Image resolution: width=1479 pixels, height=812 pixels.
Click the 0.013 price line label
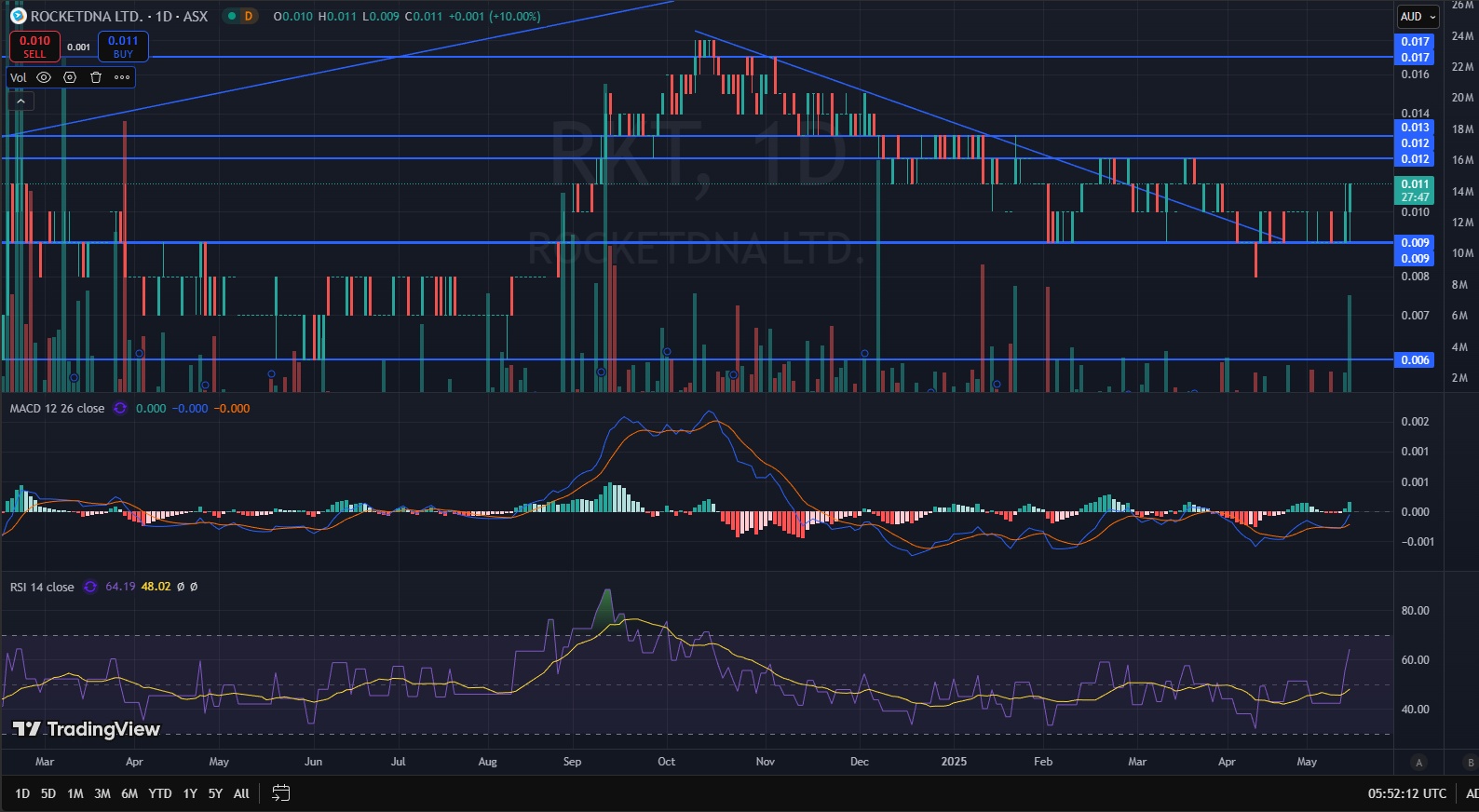tap(1415, 128)
